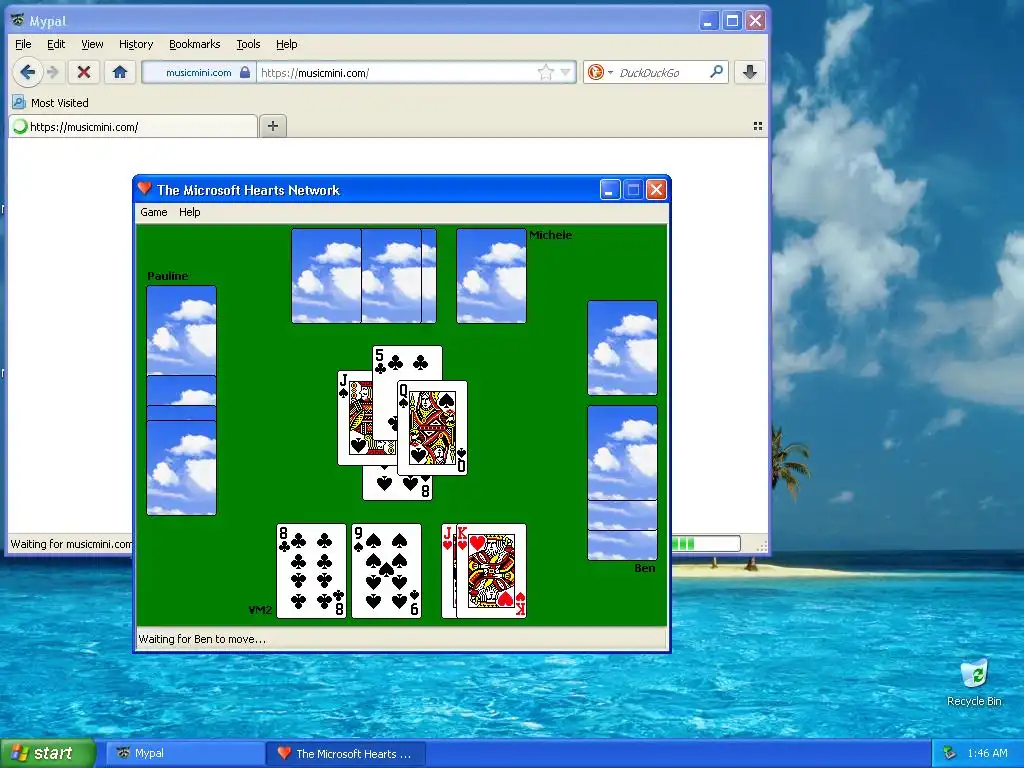This screenshot has height=768, width=1024.
Task: Open the Downloads arrow button in Mypal
Action: pyautogui.click(x=750, y=72)
